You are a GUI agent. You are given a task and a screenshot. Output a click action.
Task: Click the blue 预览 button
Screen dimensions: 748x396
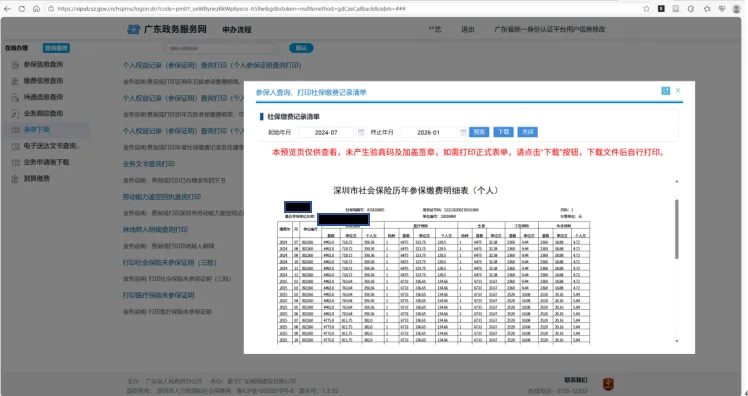point(479,132)
